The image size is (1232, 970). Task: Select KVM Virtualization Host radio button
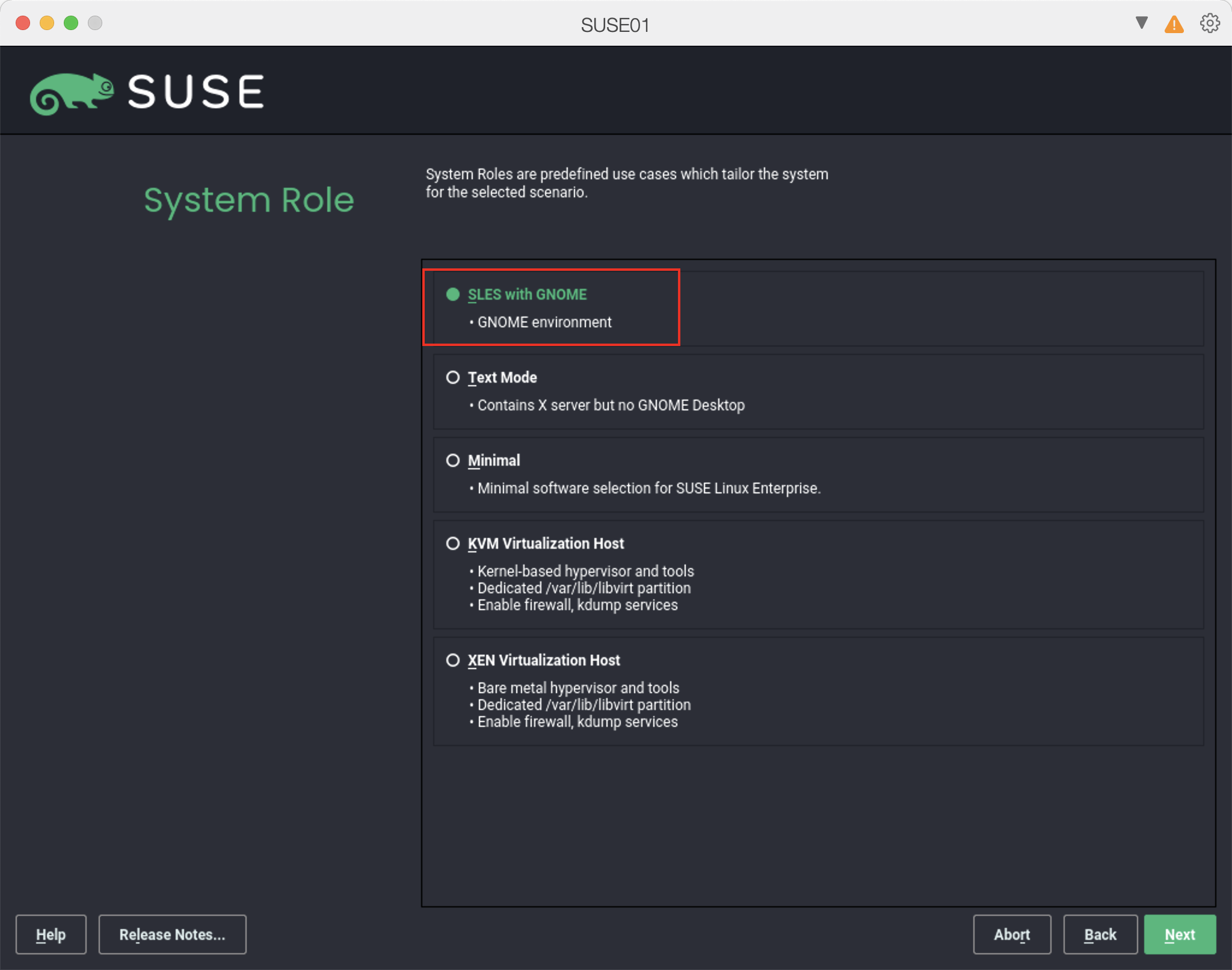[453, 543]
